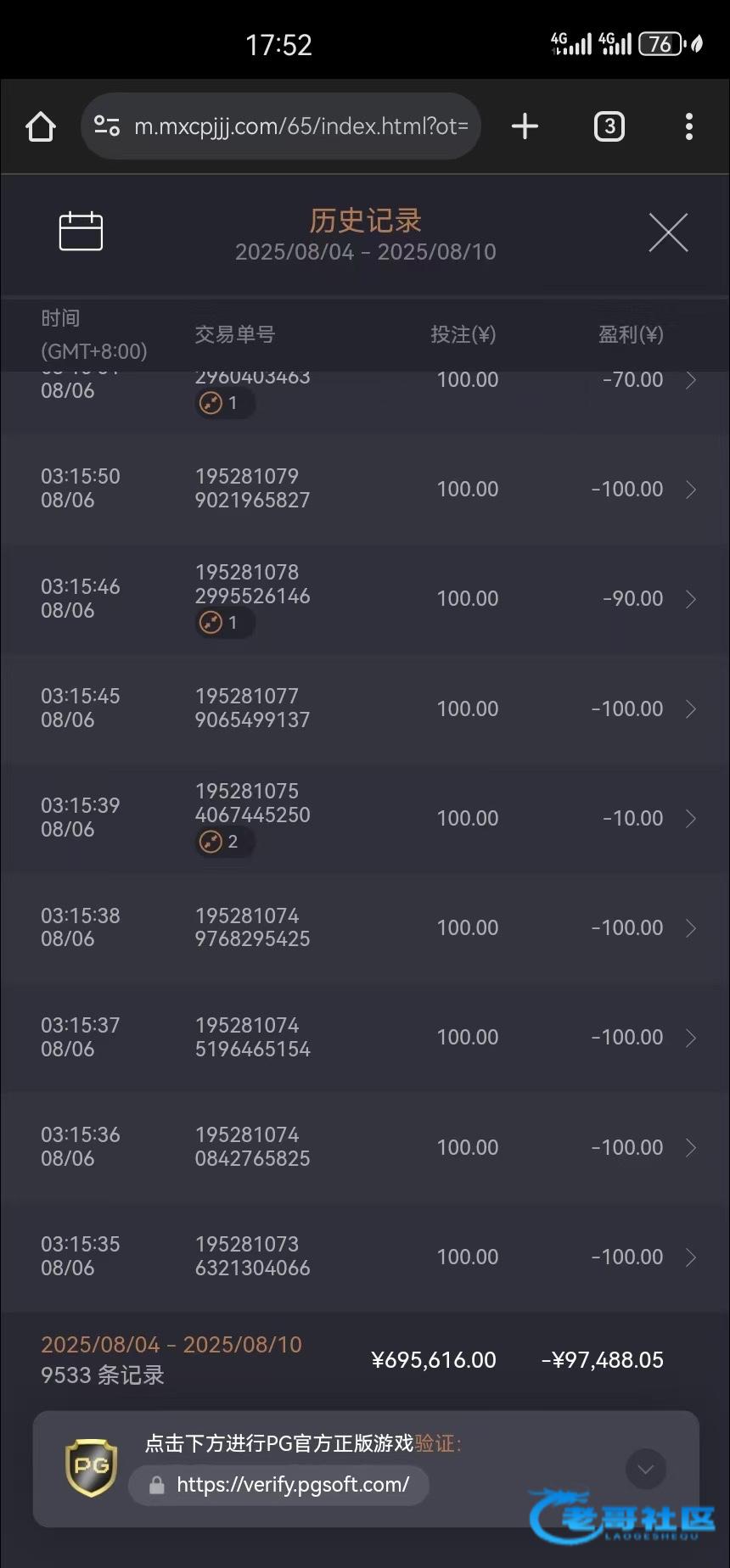Viewport: 730px width, 1568px height.
Task: Close the history record panel with X
Action: click(x=668, y=232)
